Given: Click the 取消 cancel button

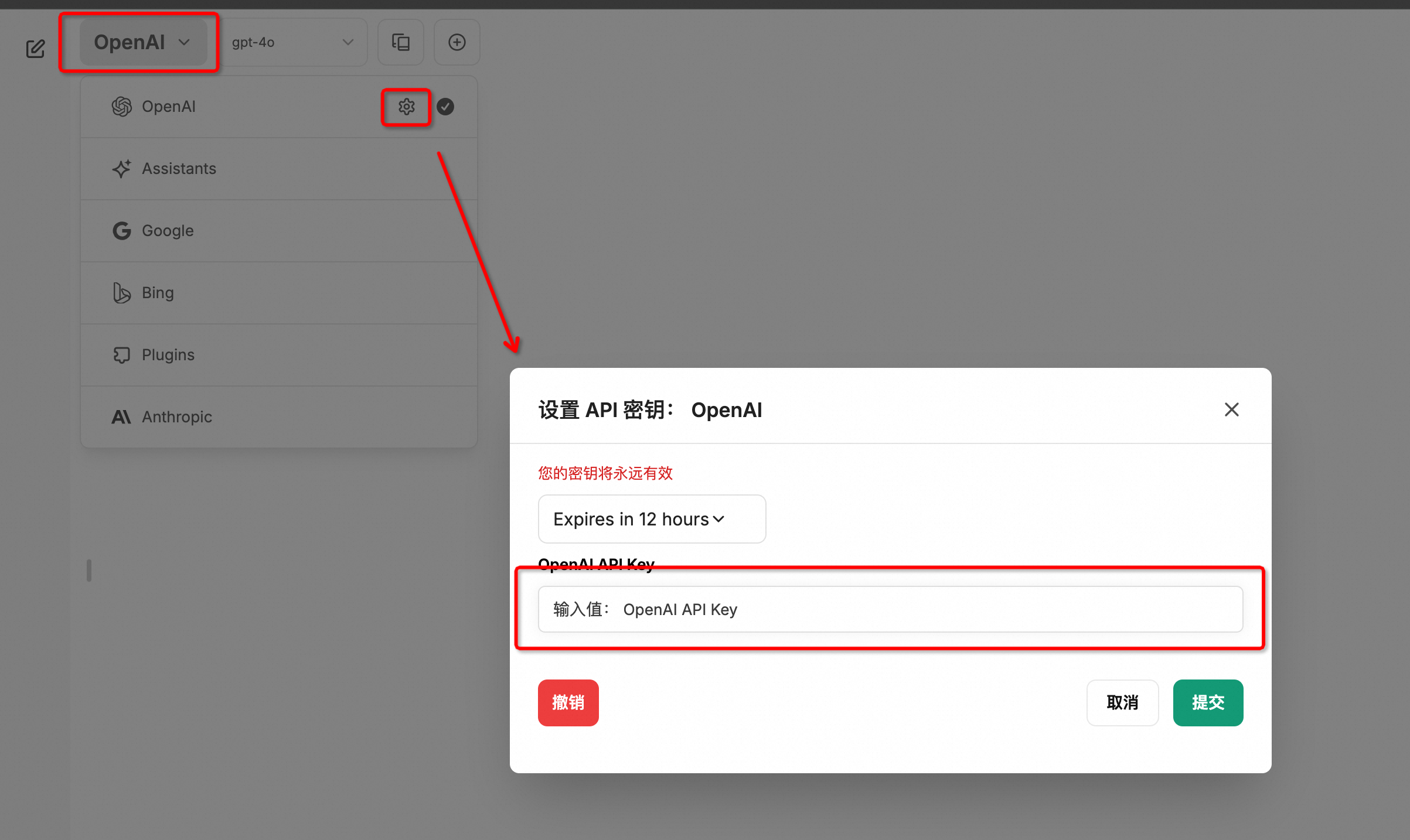Looking at the screenshot, I should (1122, 702).
